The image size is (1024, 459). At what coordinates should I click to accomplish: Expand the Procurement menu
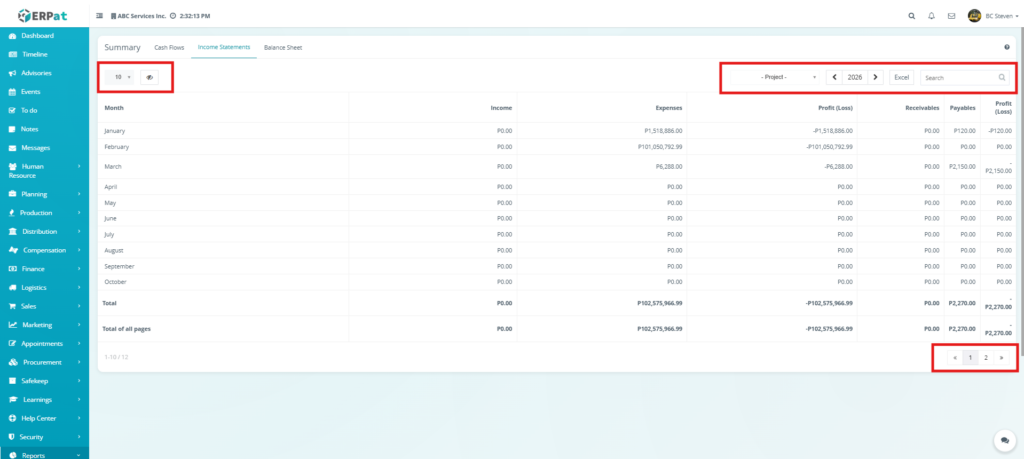pos(44,362)
